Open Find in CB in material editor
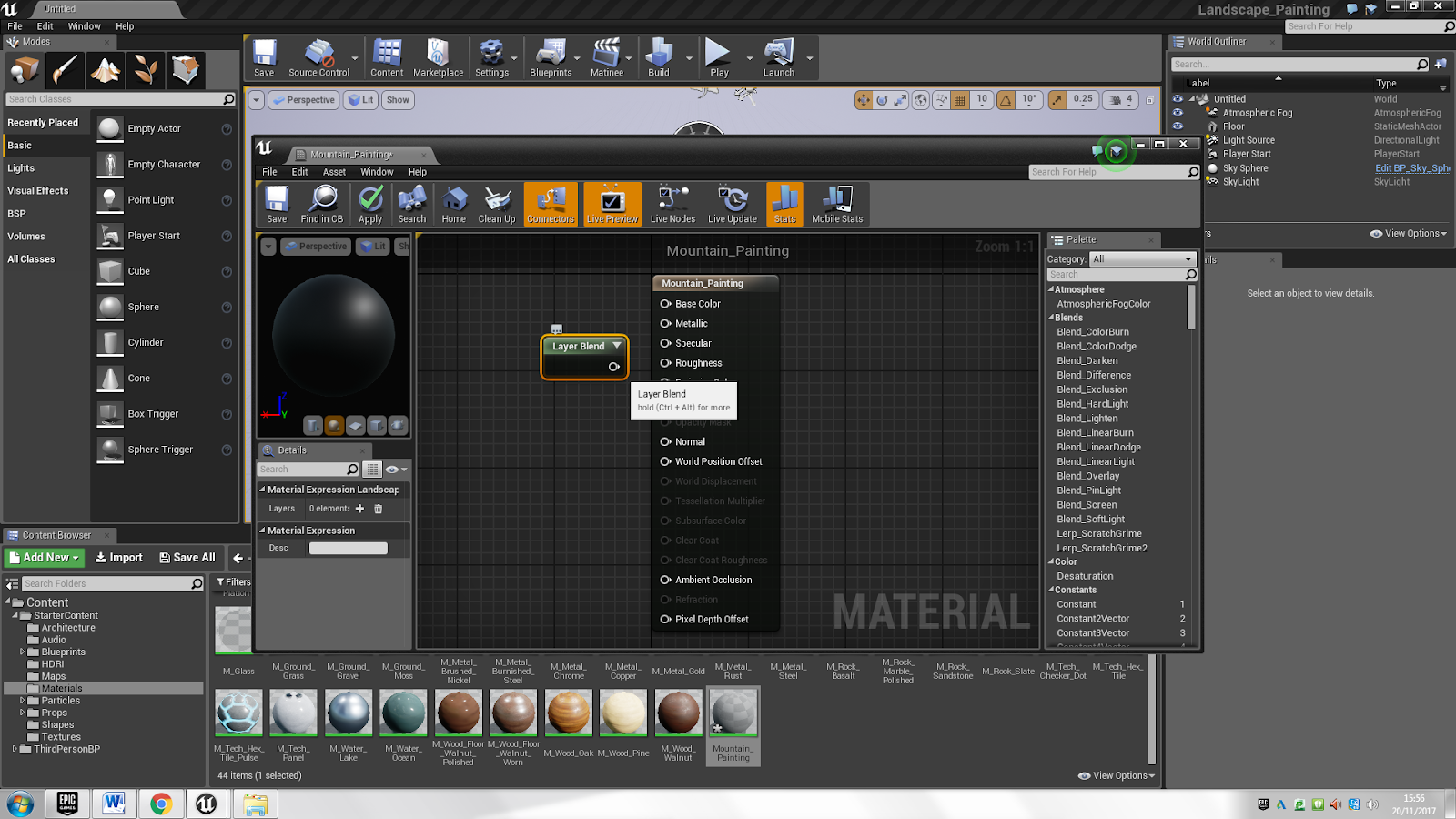This screenshot has height=819, width=1456. tap(322, 204)
